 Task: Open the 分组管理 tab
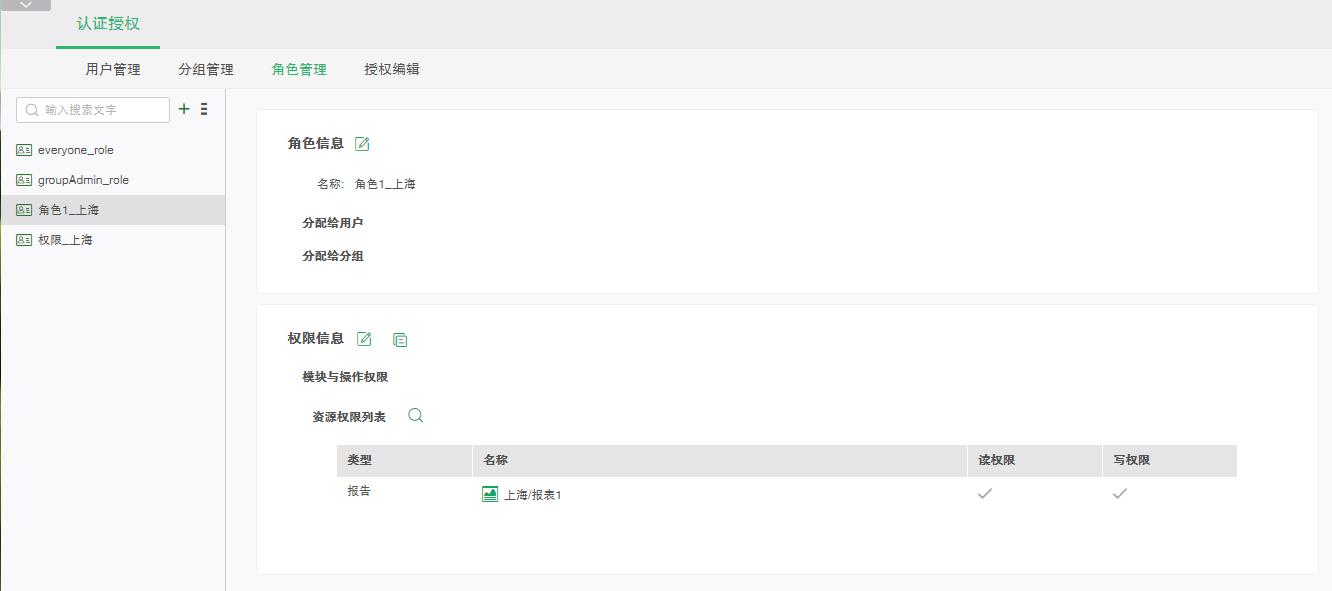(x=206, y=70)
